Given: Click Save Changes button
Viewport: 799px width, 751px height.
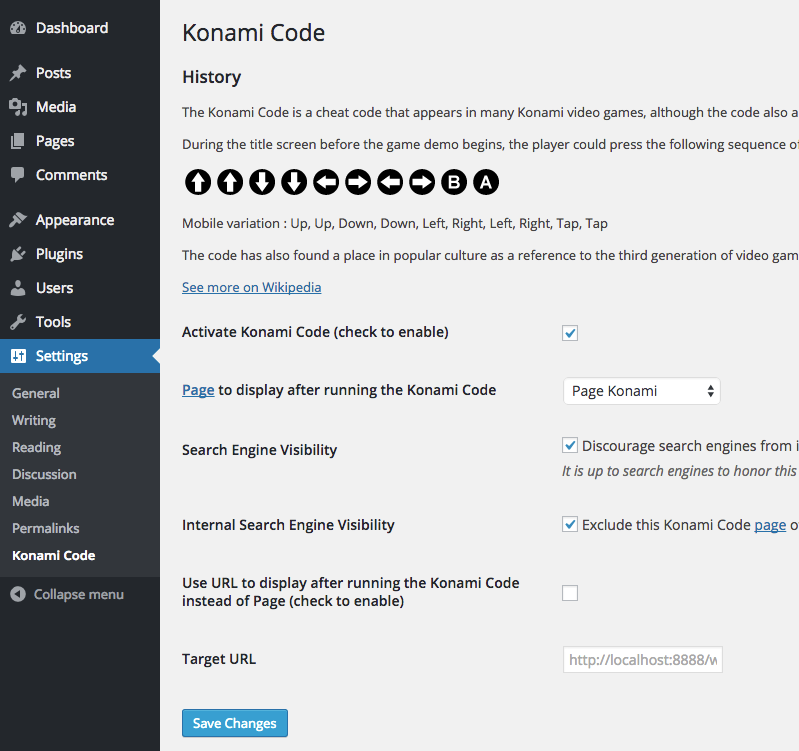Looking at the screenshot, I should 234,723.
